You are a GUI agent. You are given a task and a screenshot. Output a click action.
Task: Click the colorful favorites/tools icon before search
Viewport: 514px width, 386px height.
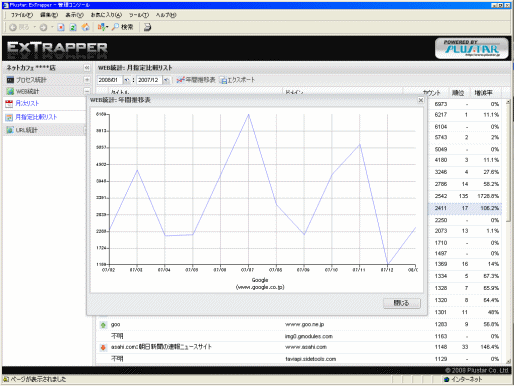101,27
